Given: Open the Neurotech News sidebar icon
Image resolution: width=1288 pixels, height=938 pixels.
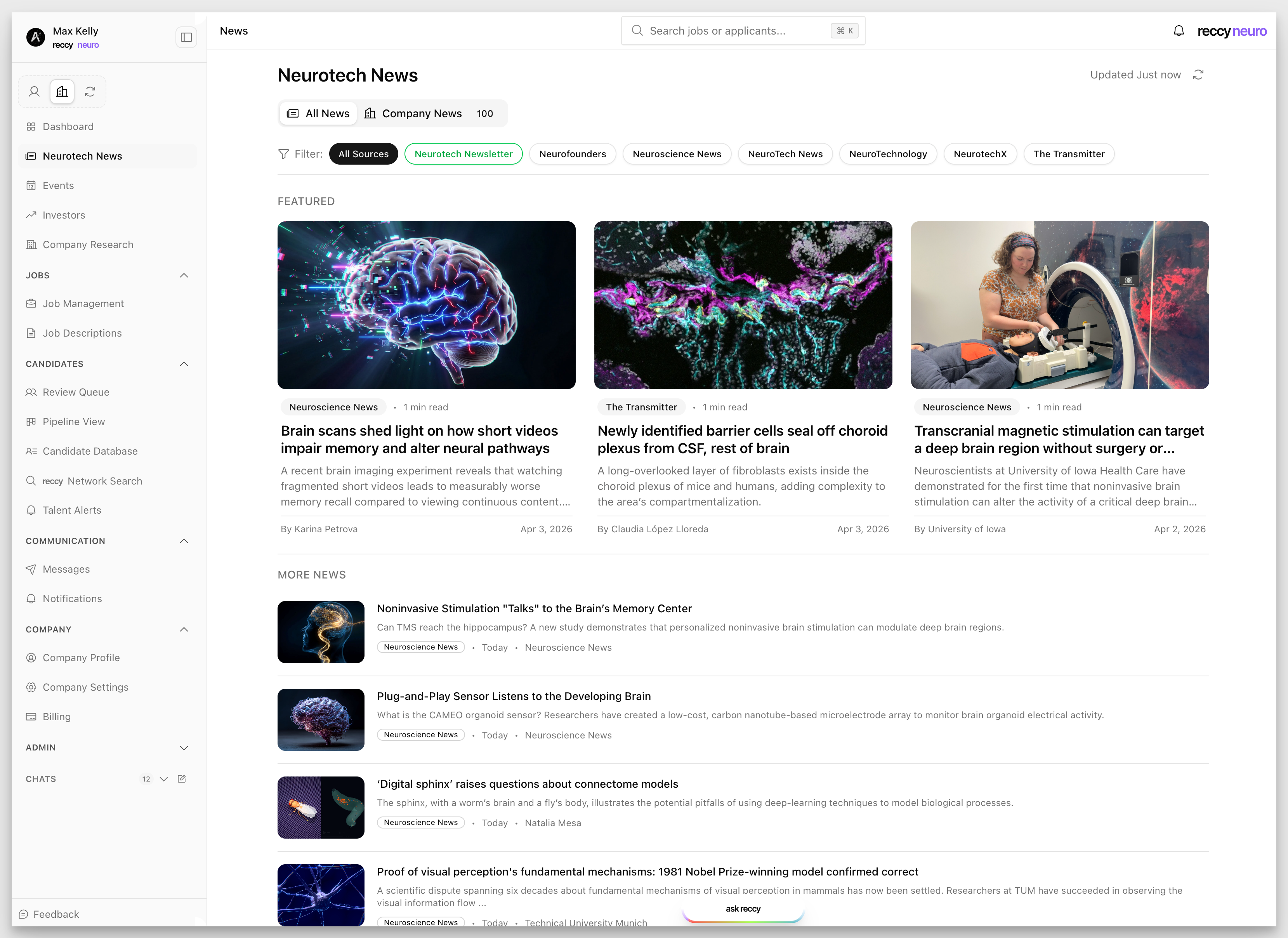Looking at the screenshot, I should point(31,156).
